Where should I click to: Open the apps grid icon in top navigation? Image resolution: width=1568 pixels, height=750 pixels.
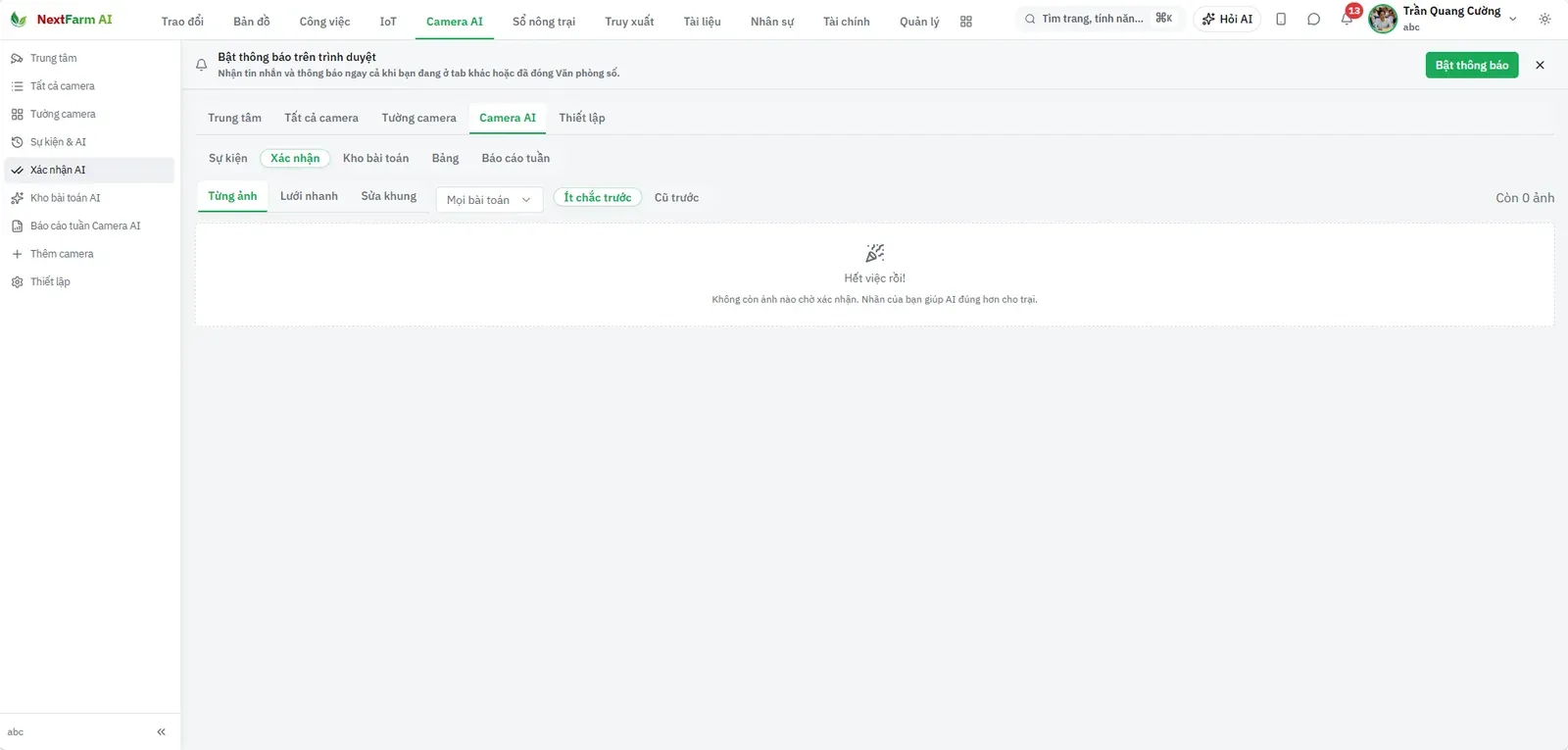tap(966, 22)
